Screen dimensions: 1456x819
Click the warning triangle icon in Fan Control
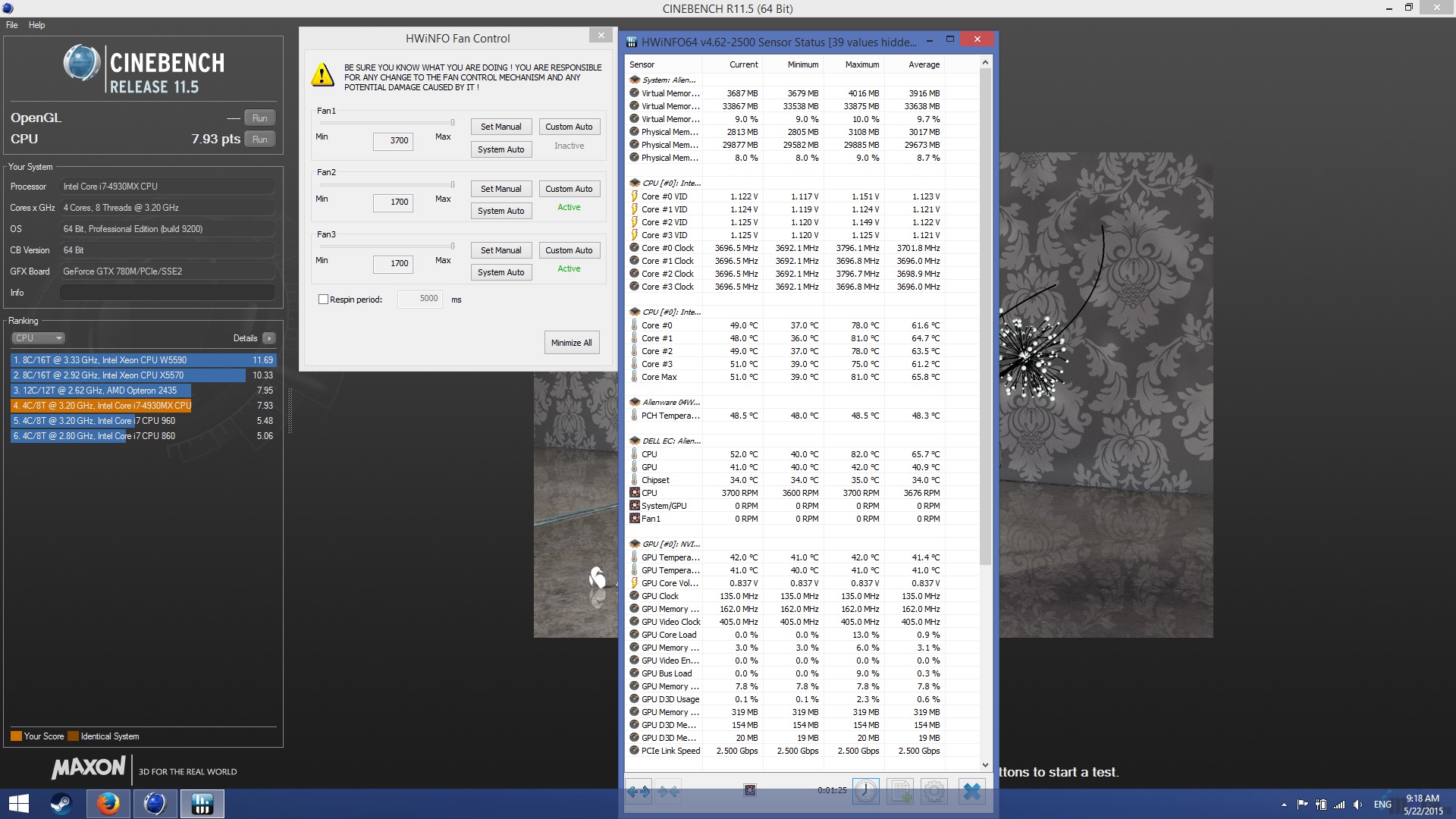click(323, 75)
